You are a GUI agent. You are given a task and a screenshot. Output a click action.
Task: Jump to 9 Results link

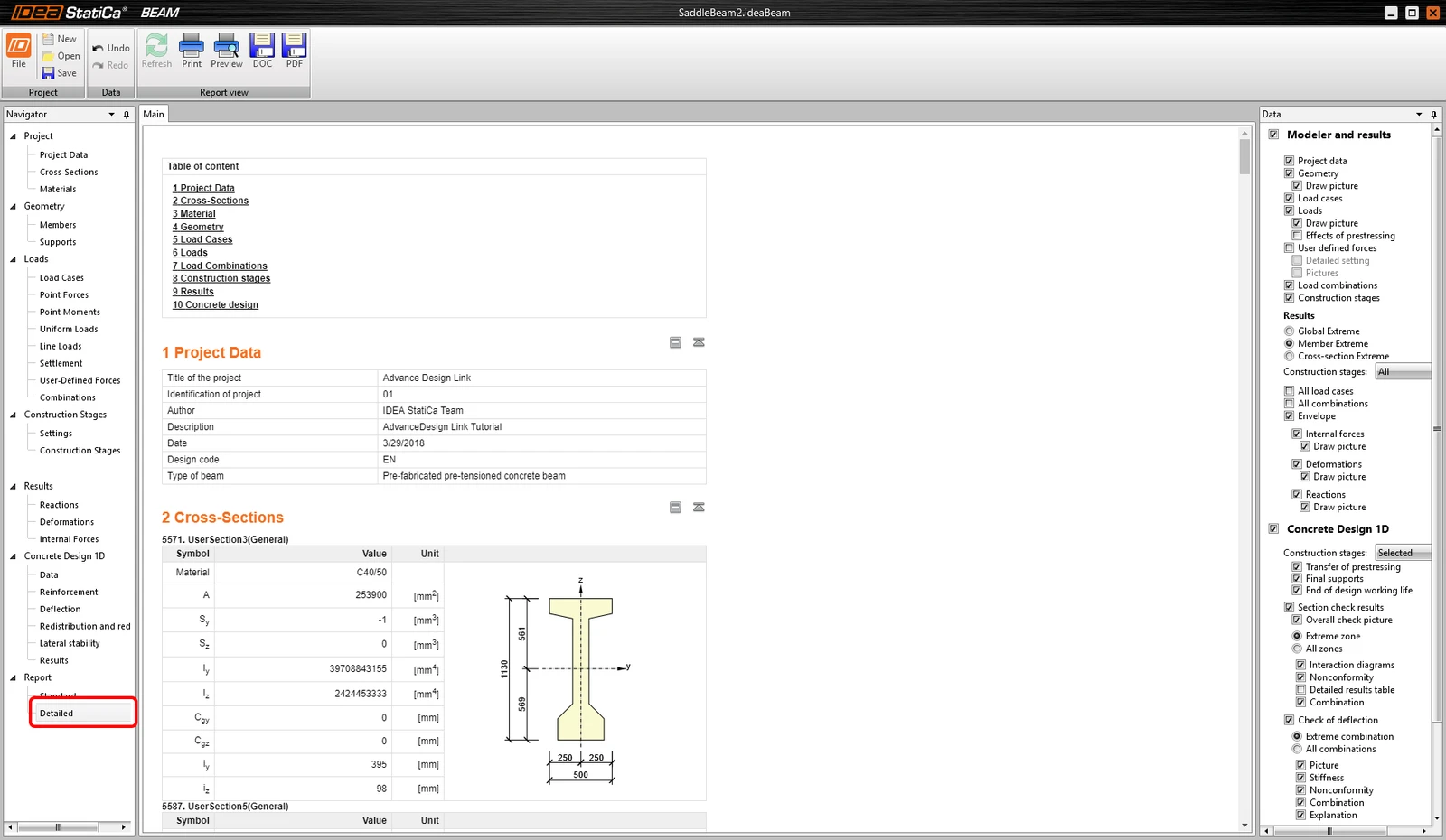pyautogui.click(x=193, y=292)
